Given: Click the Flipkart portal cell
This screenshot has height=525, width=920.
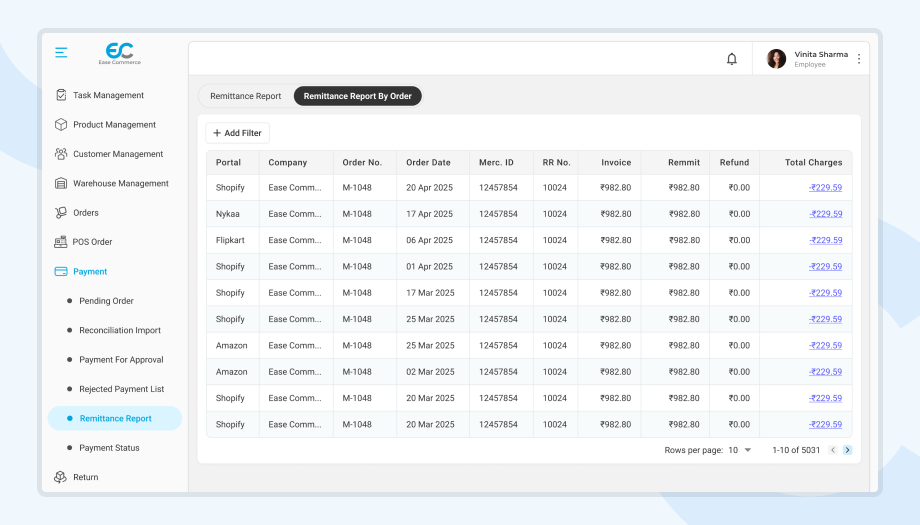Looking at the screenshot, I should tap(230, 241).
